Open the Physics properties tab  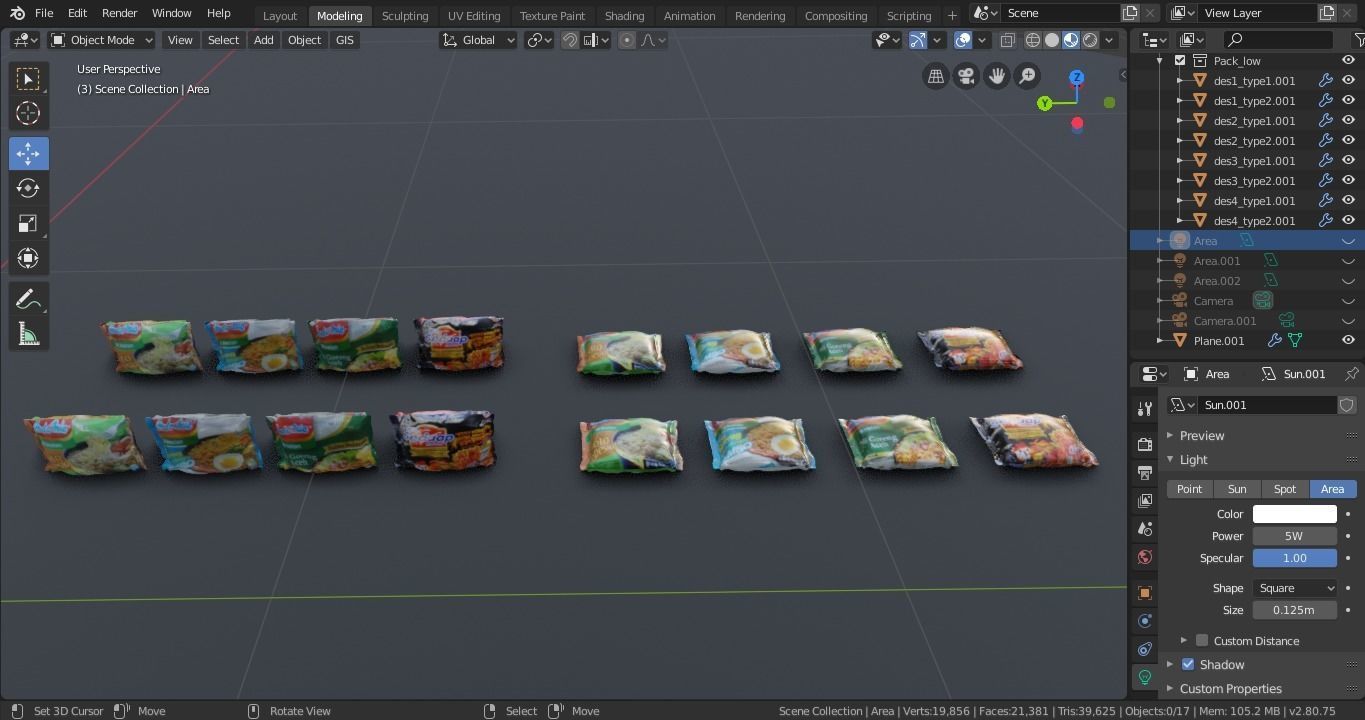[x=1145, y=621]
